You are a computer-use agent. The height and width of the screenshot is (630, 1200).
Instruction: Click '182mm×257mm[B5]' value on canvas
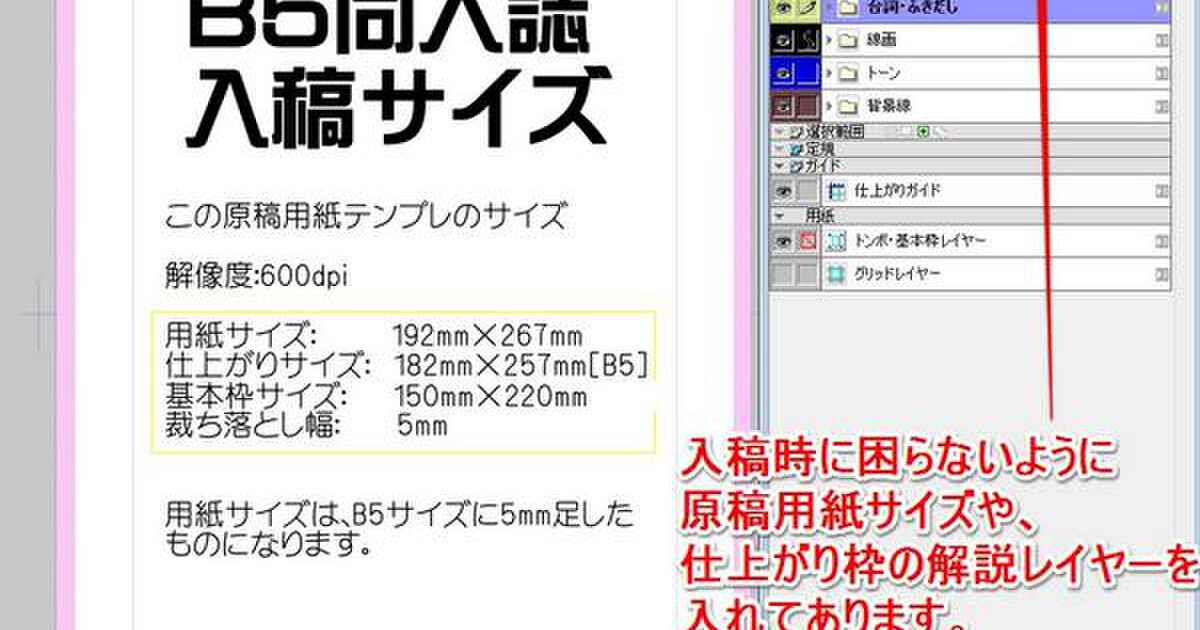(521, 366)
